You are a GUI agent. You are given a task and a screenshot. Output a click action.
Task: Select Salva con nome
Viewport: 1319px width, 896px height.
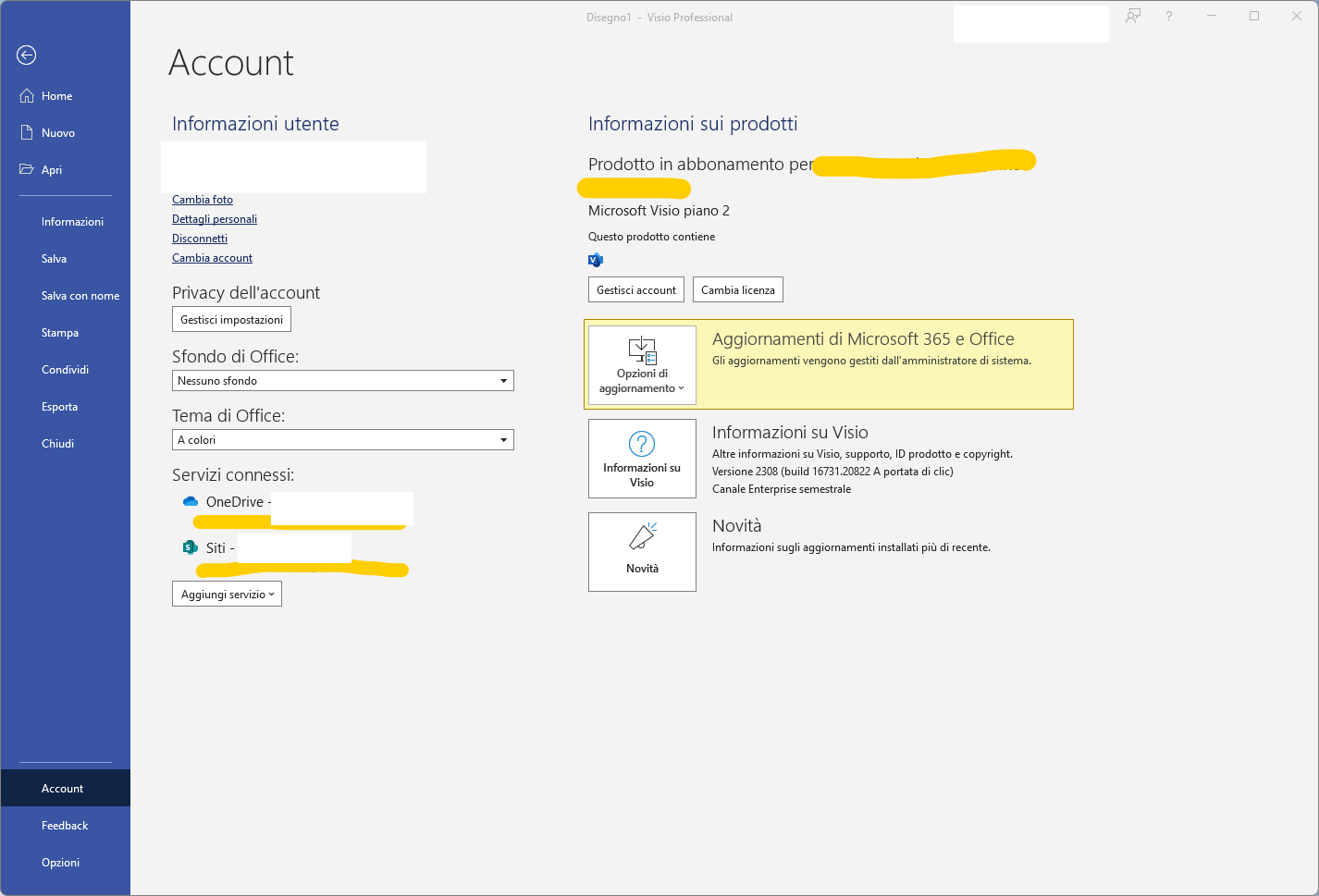tap(66, 296)
